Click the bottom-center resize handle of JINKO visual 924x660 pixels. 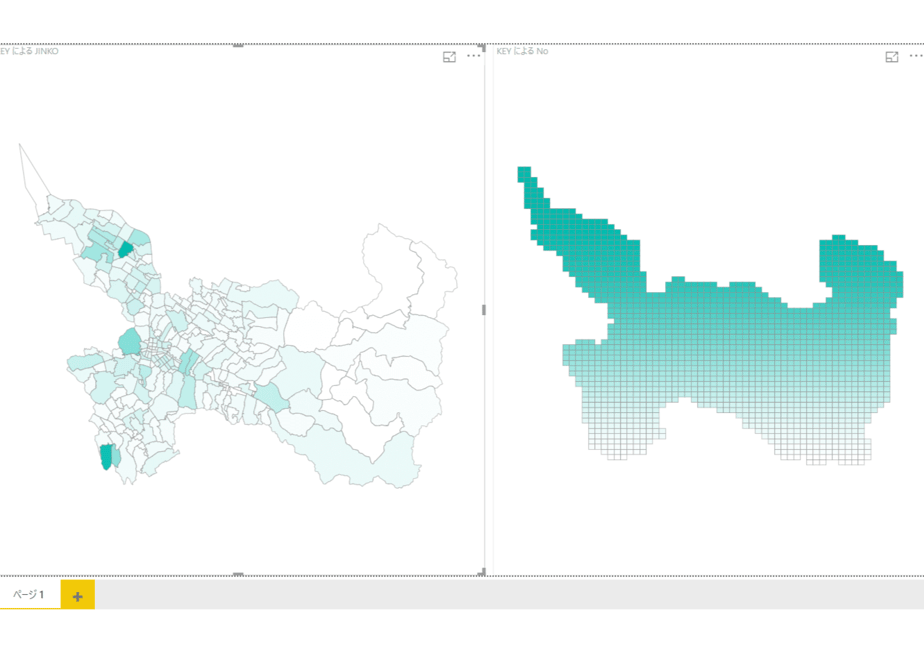(x=238, y=574)
